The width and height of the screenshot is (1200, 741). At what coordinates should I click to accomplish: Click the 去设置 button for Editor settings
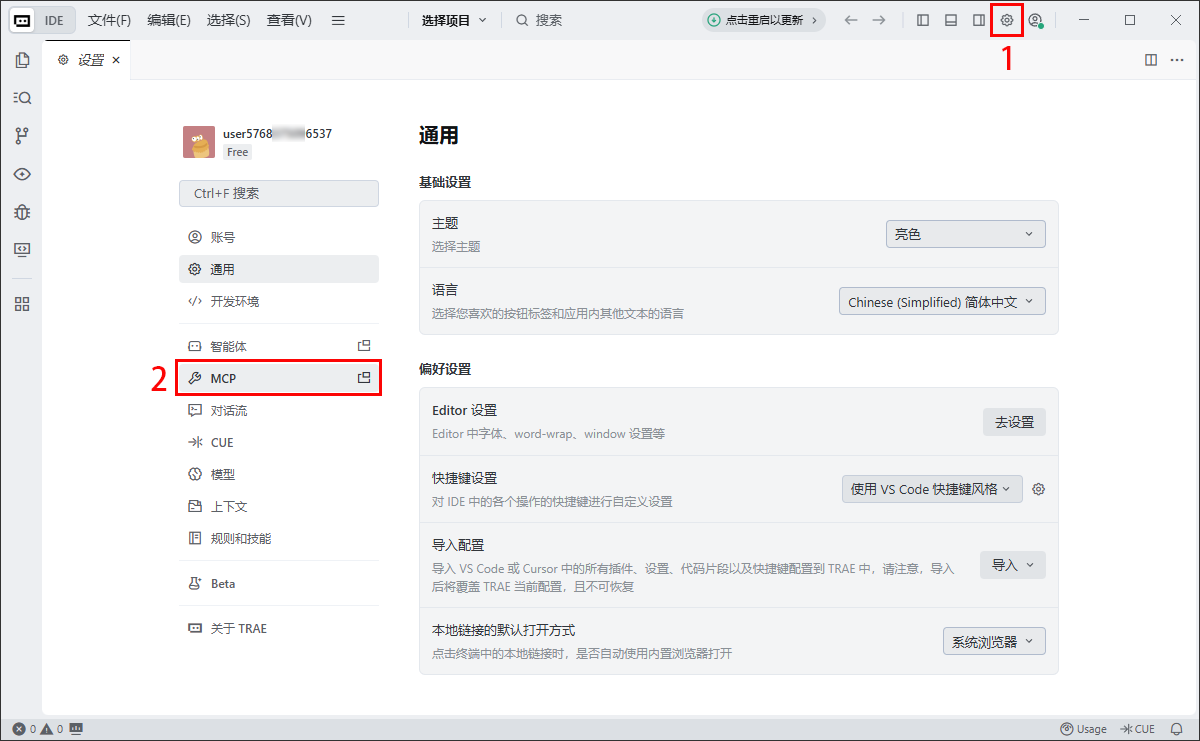click(x=1013, y=422)
